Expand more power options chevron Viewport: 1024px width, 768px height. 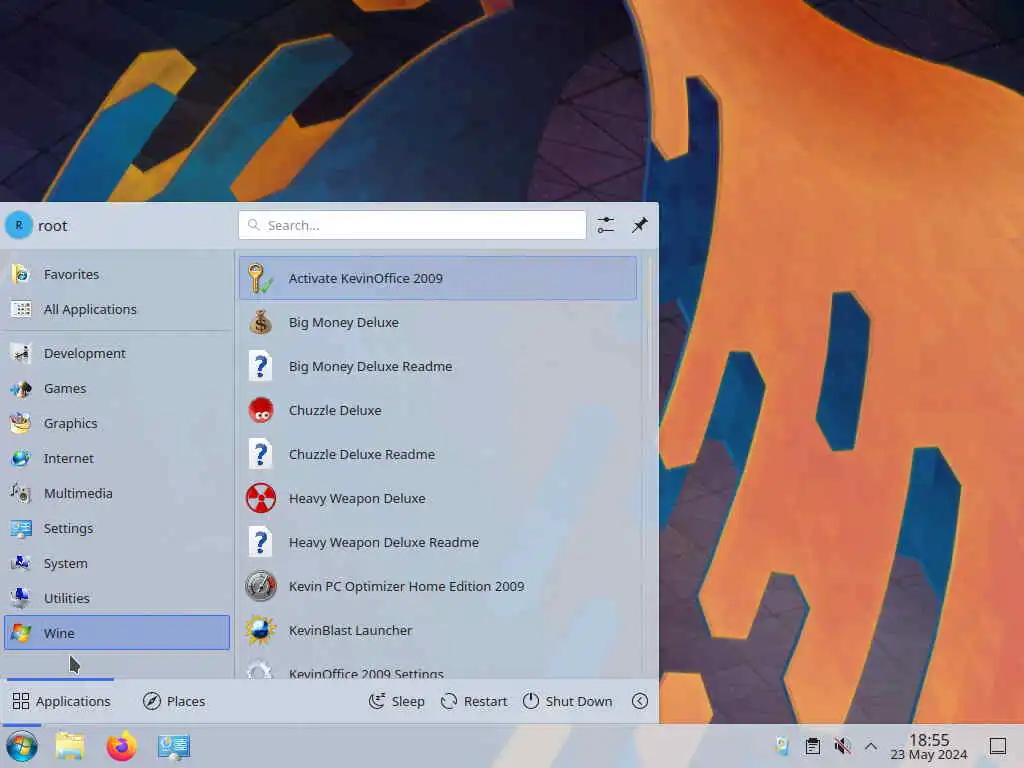coord(640,701)
